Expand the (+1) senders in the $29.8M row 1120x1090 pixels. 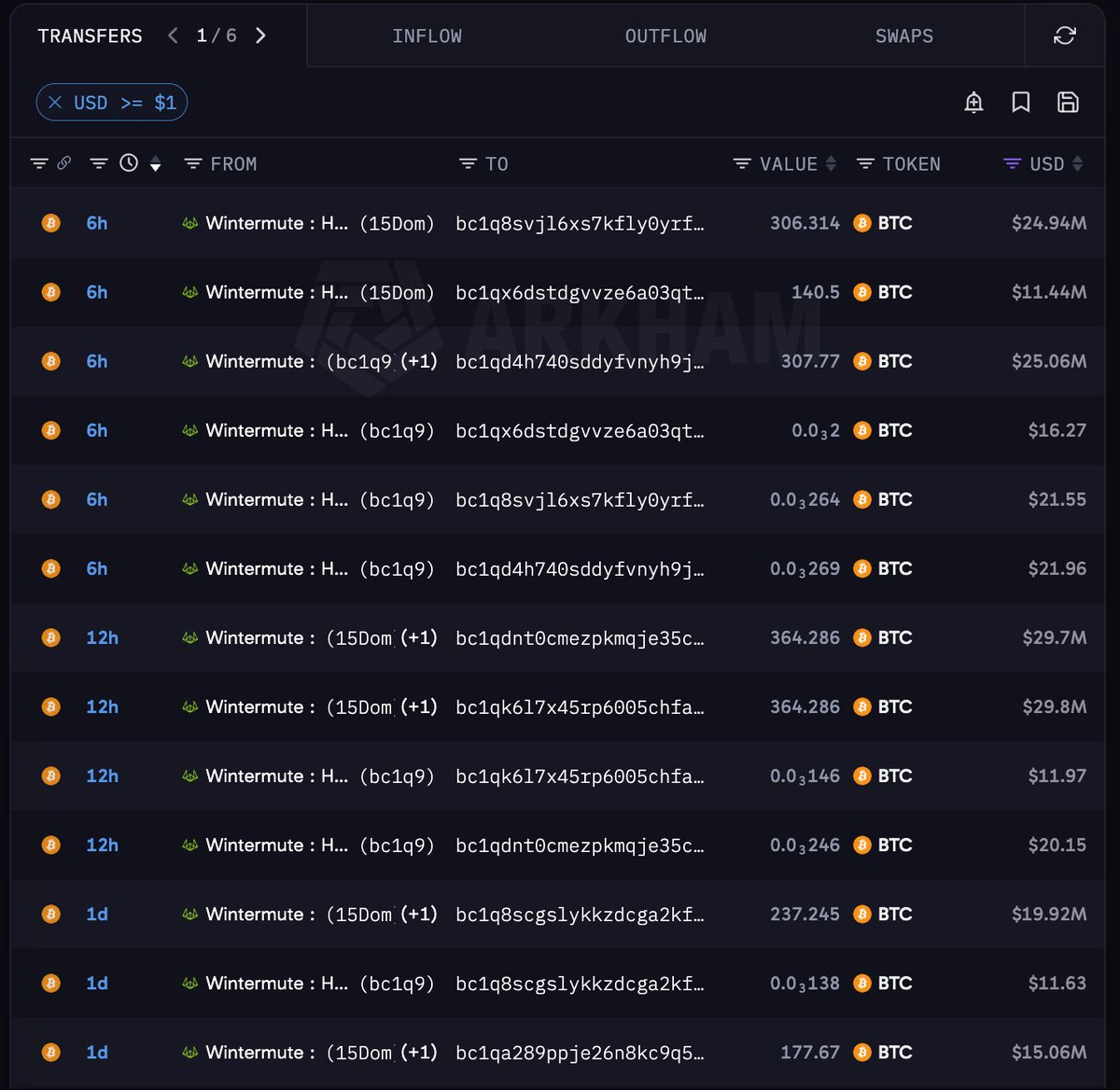pos(419,706)
